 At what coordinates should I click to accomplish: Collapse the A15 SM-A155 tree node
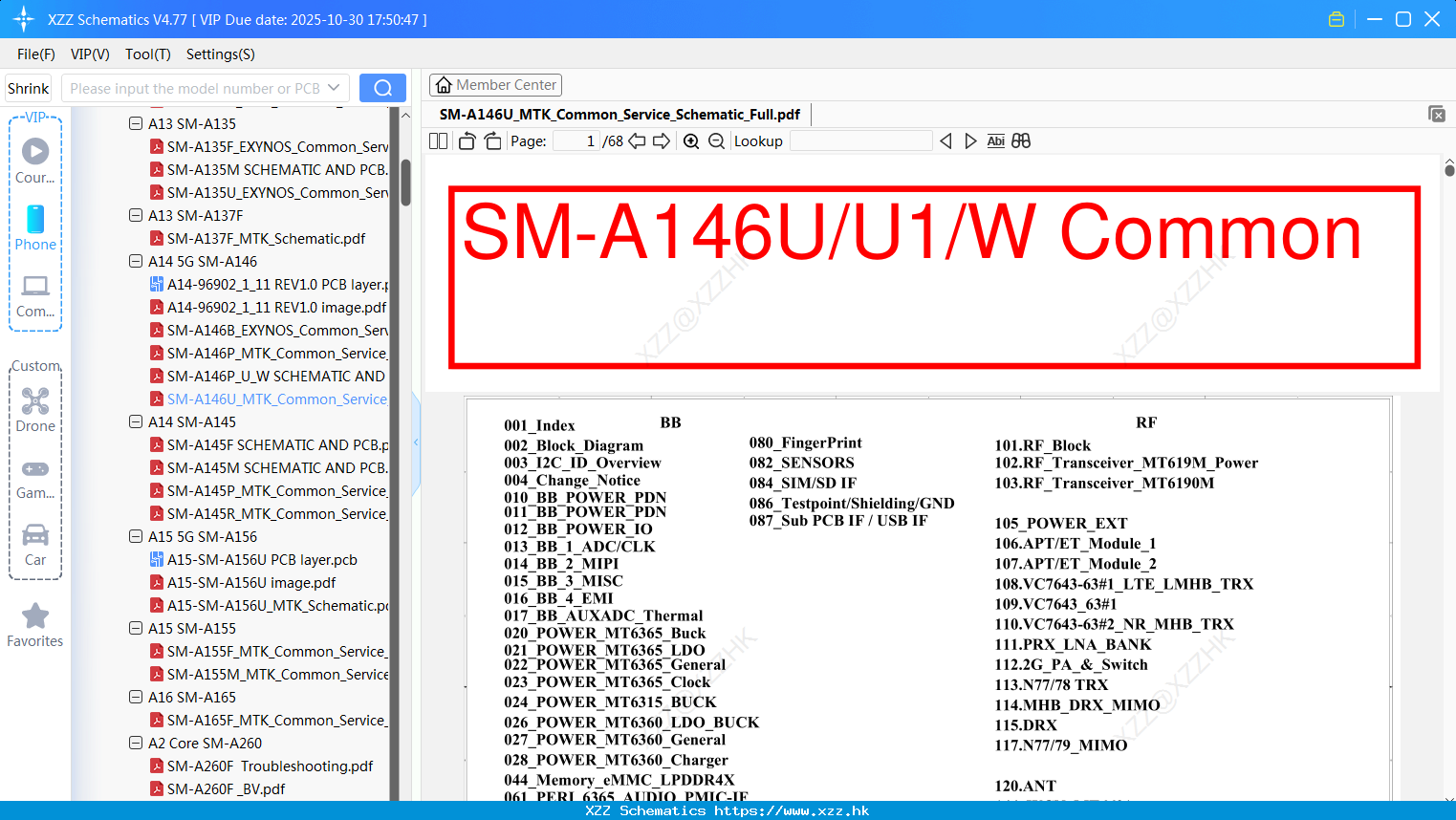pyautogui.click(x=136, y=628)
